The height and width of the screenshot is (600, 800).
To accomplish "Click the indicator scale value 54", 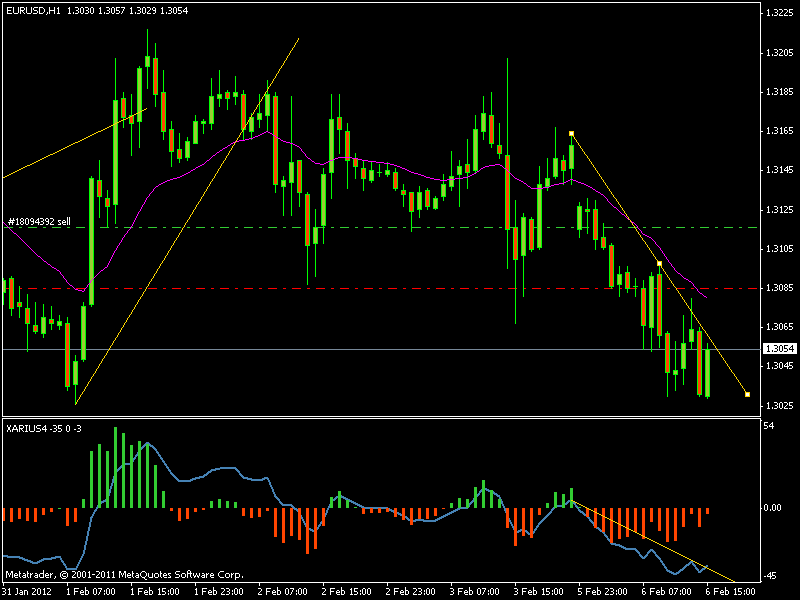I will (769, 426).
